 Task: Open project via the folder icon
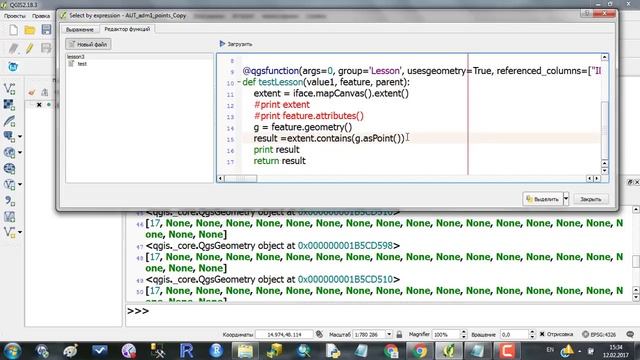(x=30, y=30)
